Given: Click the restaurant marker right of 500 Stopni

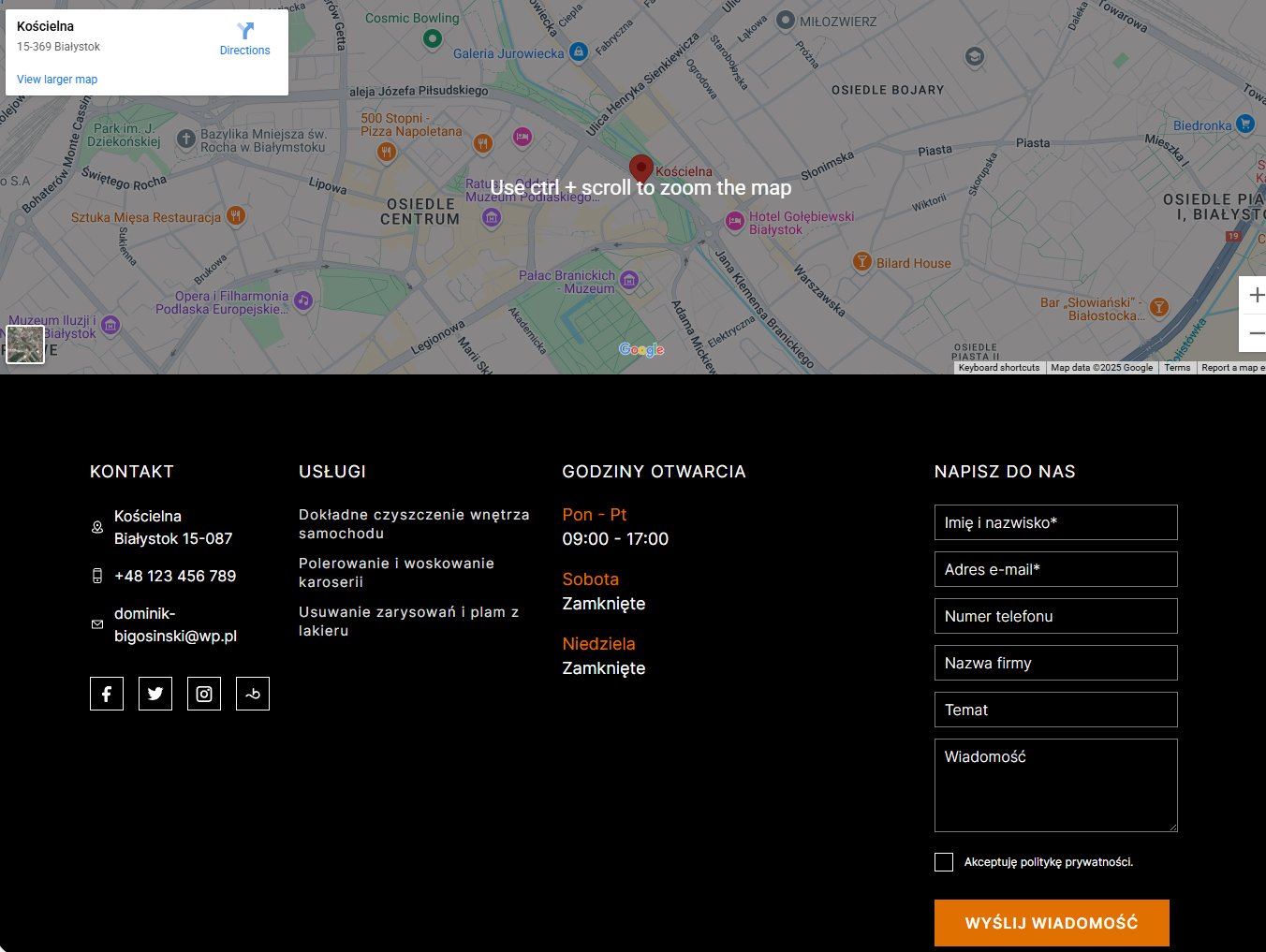Looking at the screenshot, I should [482, 143].
